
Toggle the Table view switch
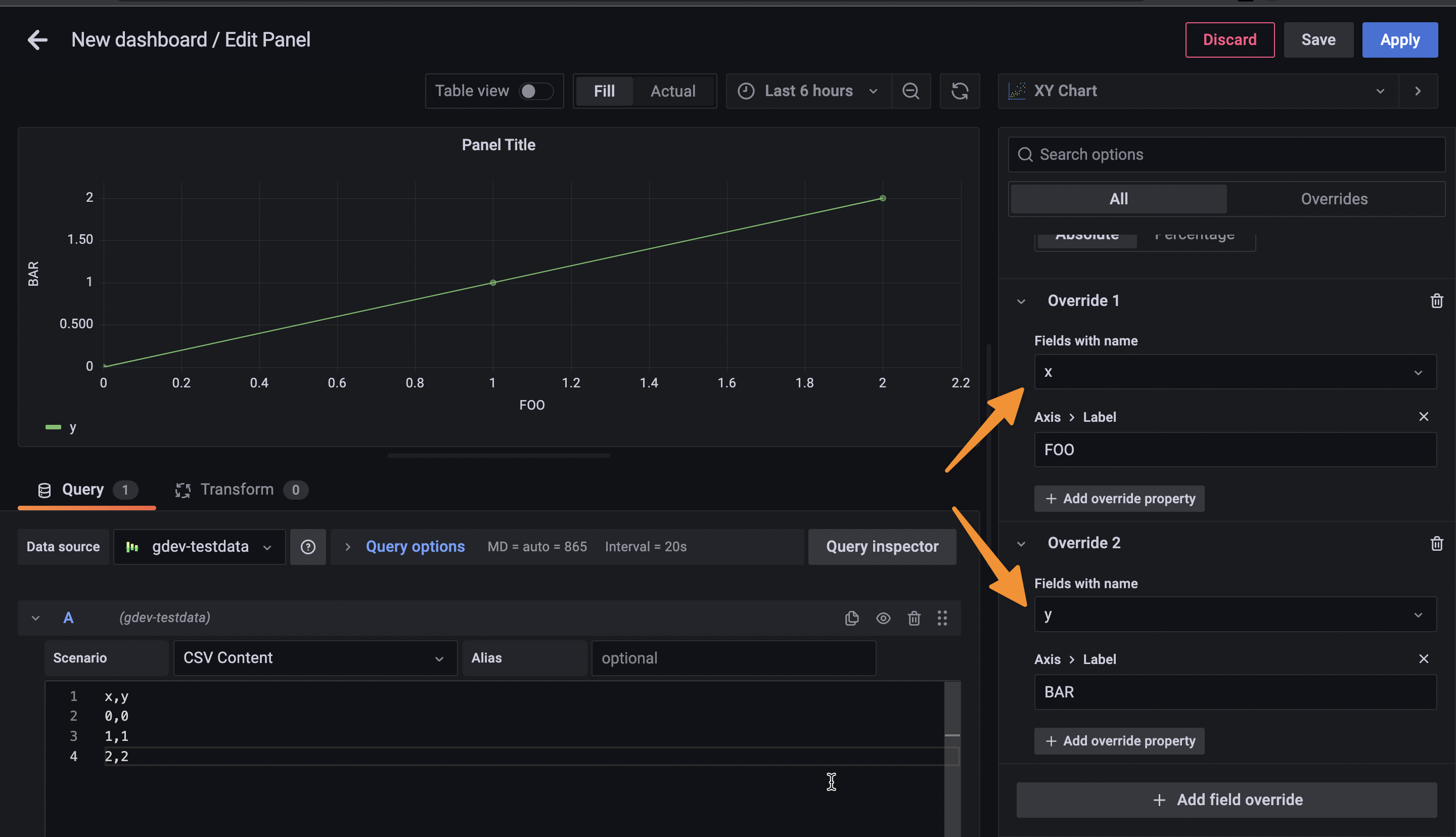[x=535, y=91]
